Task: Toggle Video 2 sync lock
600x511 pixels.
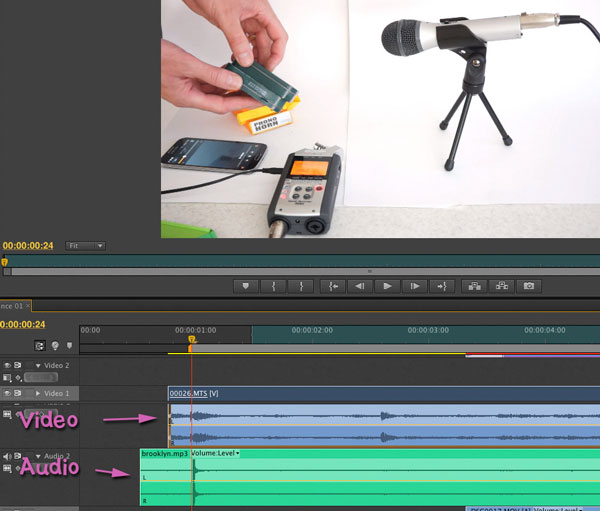Action: click(x=18, y=365)
